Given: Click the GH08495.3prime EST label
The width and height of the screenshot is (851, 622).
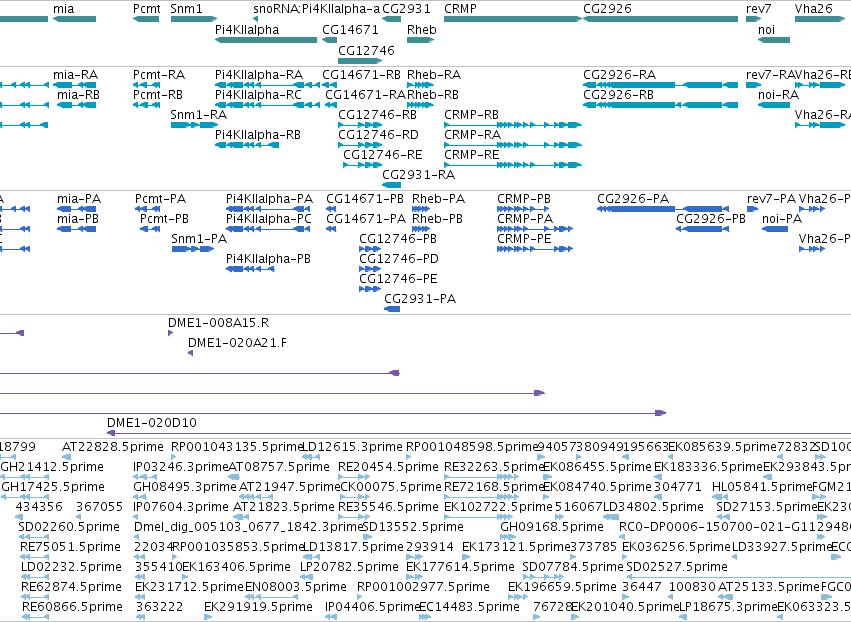Looking at the screenshot, I should [x=185, y=487].
